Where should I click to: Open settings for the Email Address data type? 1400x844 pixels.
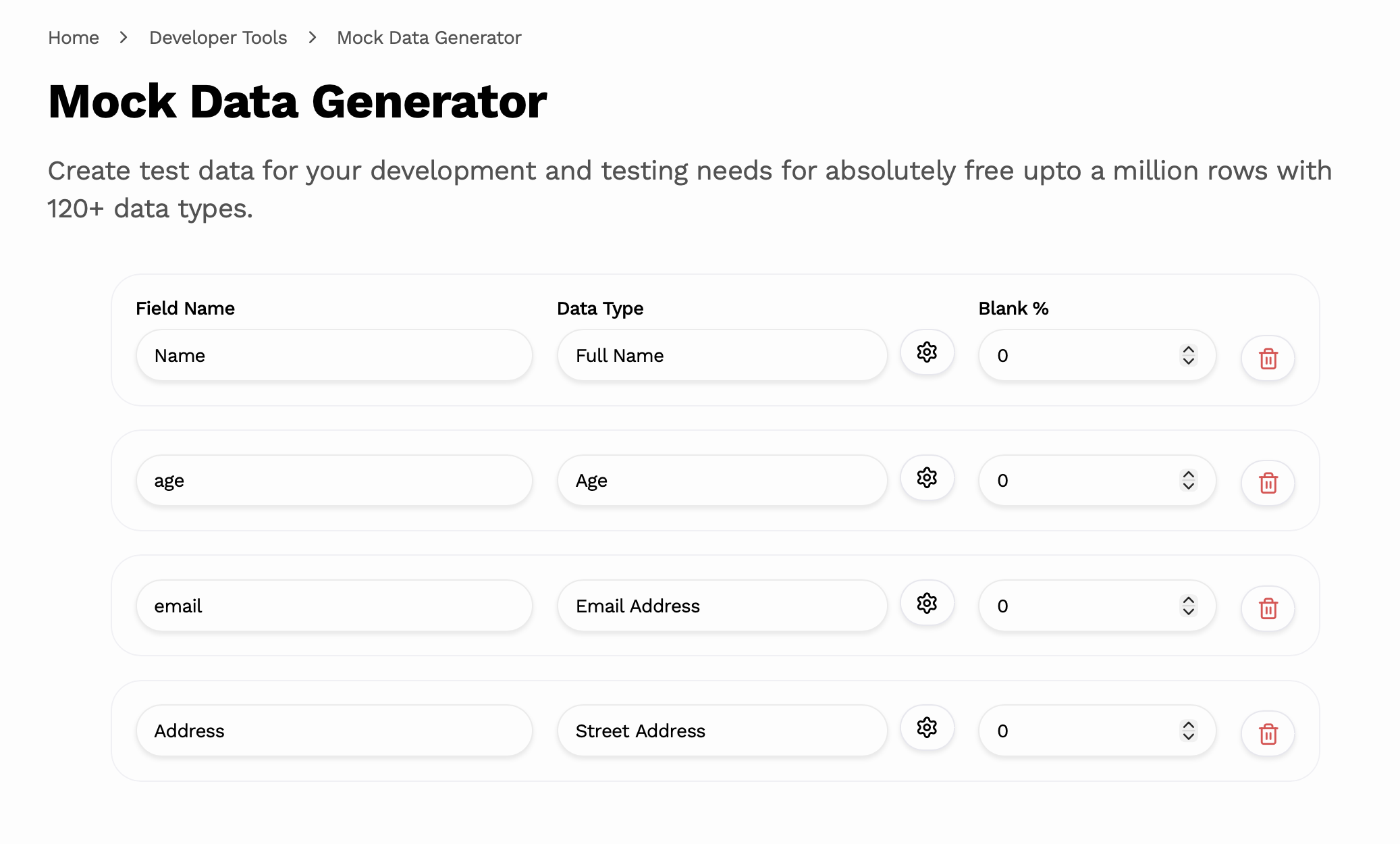point(927,603)
